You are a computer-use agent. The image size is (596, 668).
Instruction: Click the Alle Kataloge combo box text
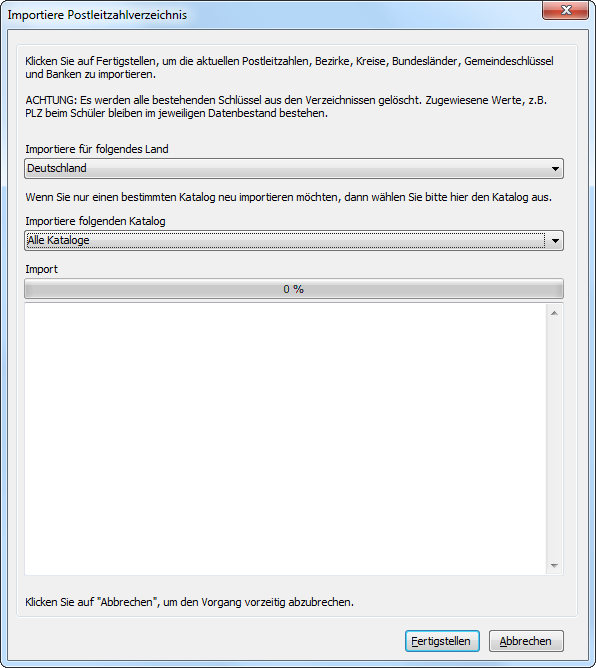tap(58, 241)
